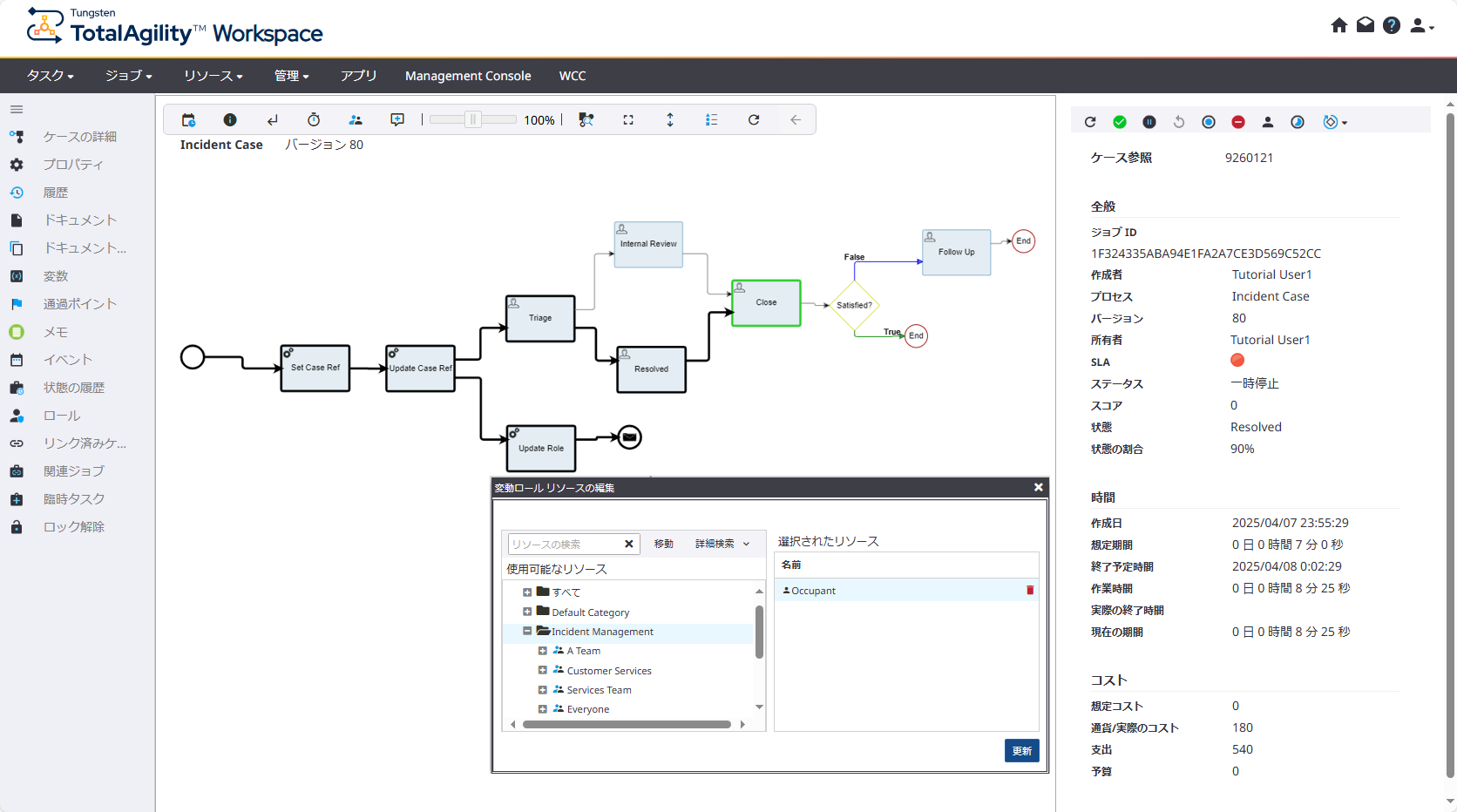
Task: Collapse the Incident Management folder
Action: (527, 632)
